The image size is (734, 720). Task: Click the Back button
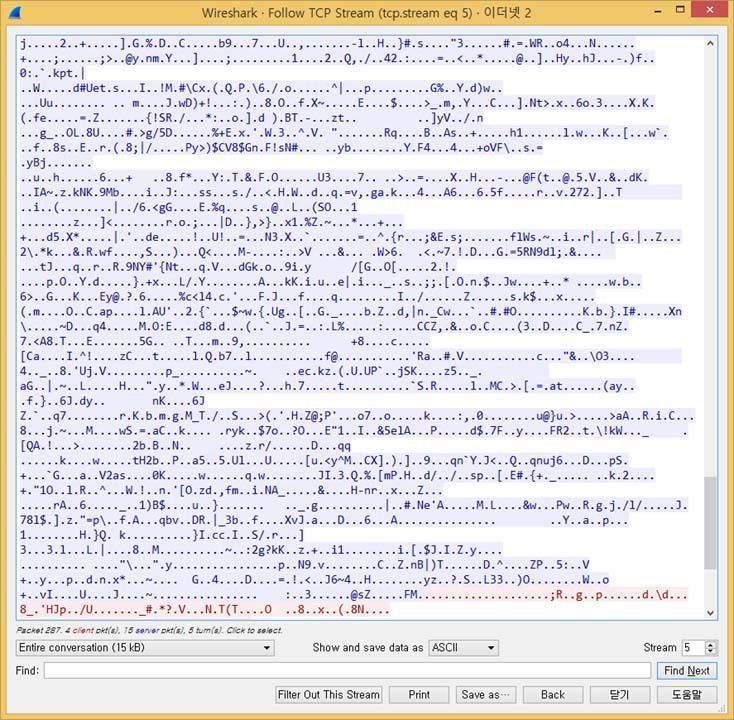point(553,694)
